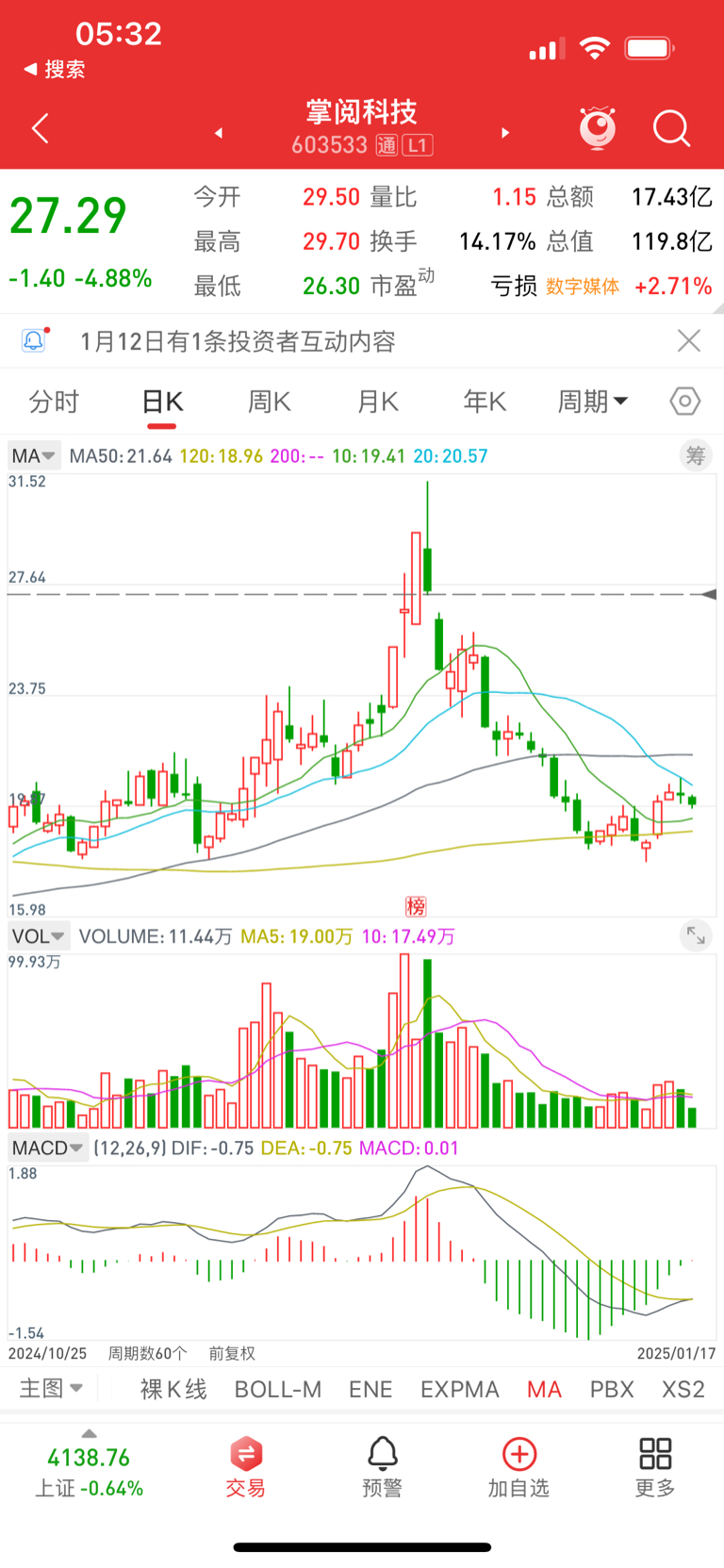Go back with the left chevron arrow
This screenshot has height=1568, width=724.
[40, 129]
